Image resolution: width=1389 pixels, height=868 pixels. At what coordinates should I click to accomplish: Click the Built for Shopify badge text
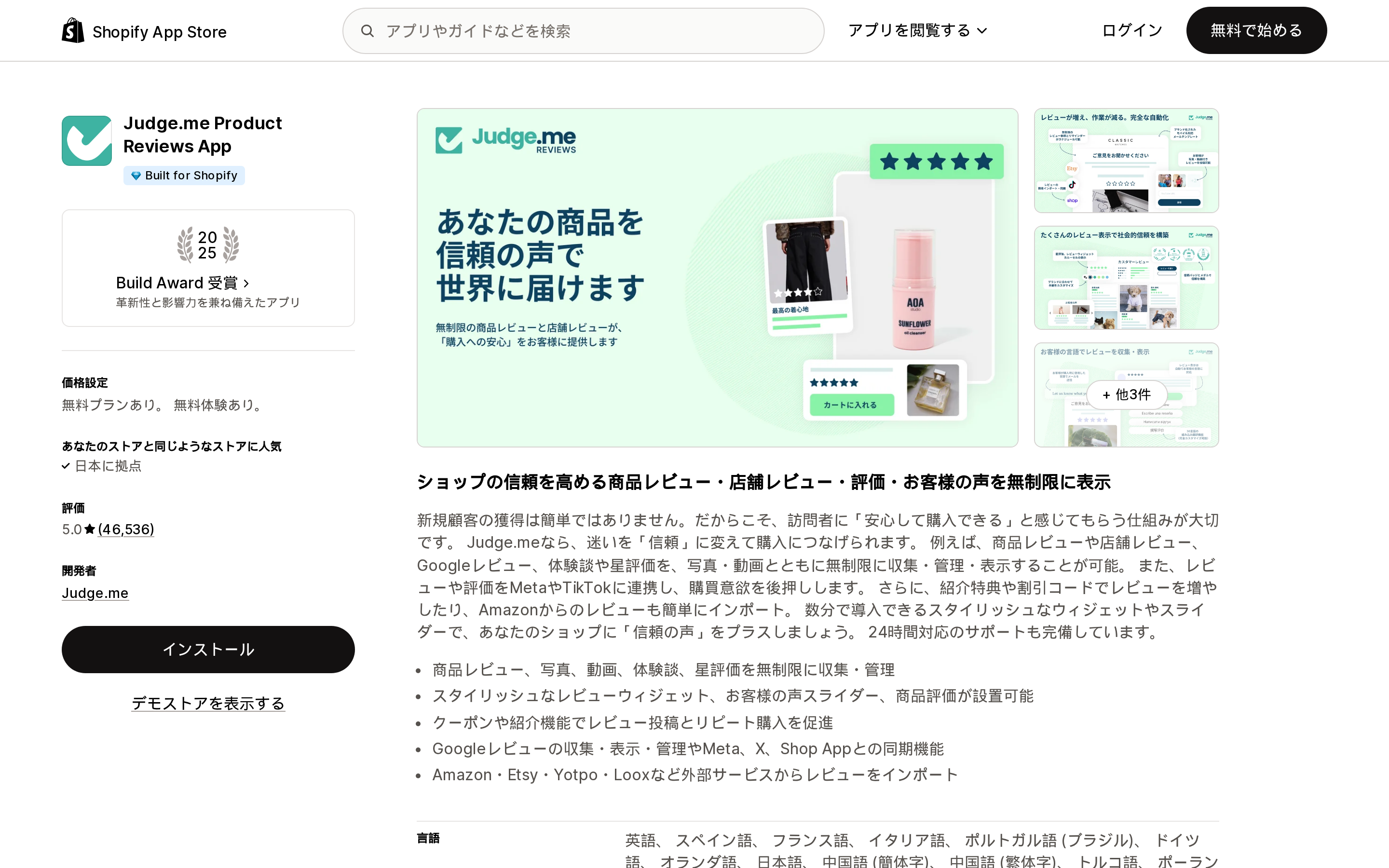[x=191, y=176]
